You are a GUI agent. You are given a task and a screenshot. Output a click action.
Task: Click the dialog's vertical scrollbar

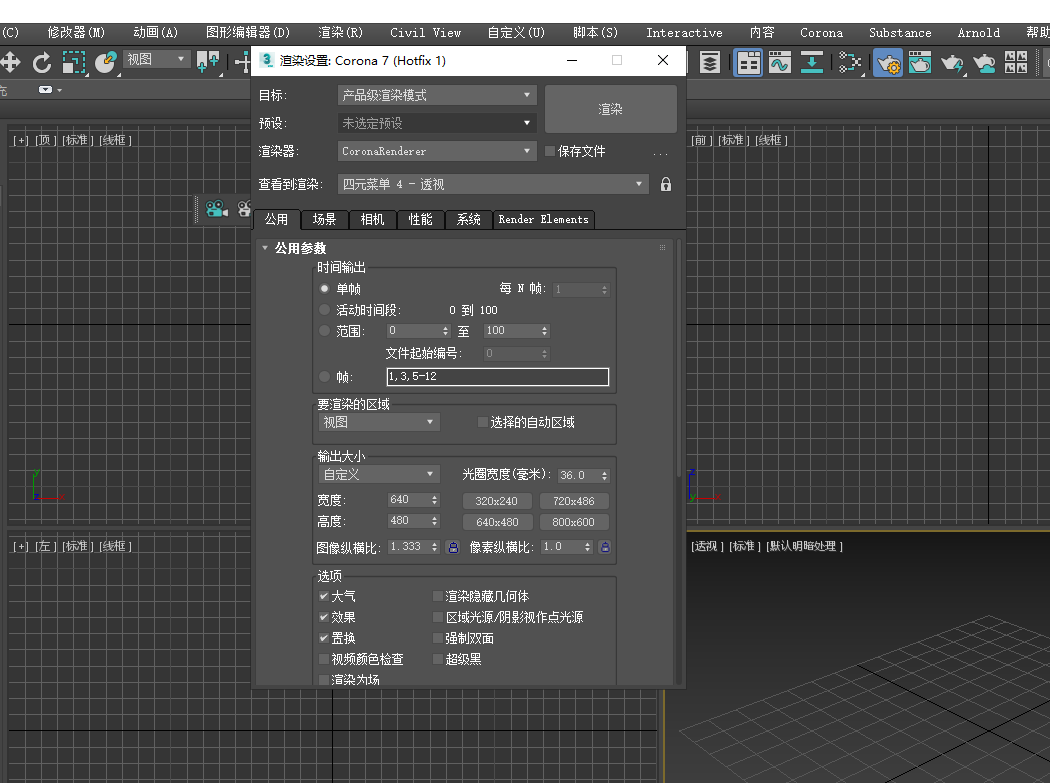tap(680, 360)
